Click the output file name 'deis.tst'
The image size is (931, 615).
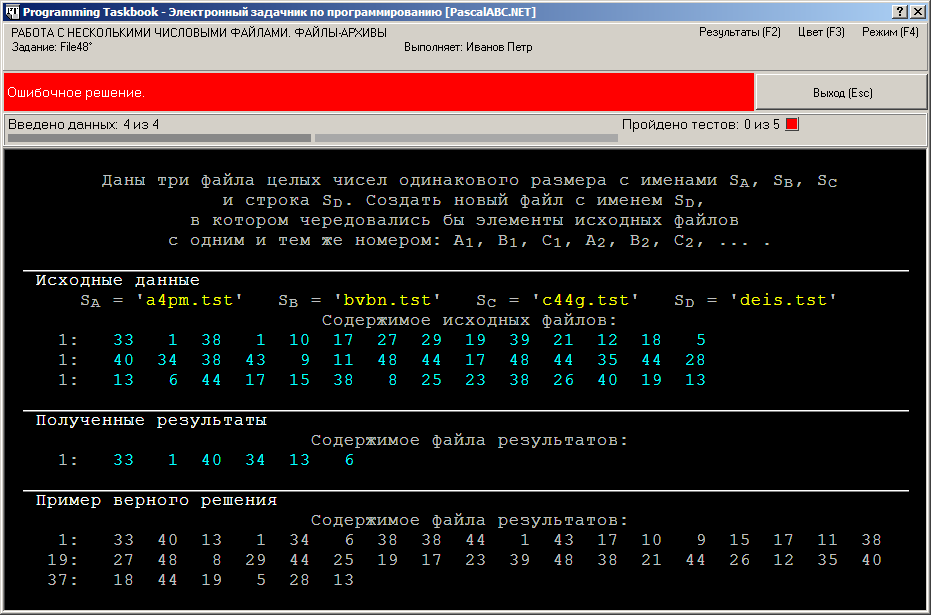[783, 300]
